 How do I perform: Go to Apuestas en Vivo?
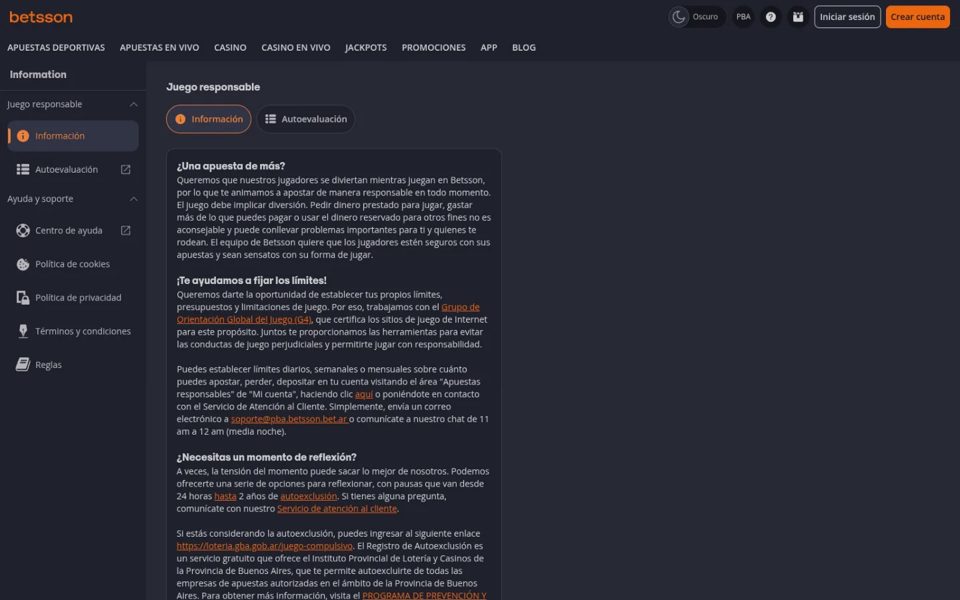159,47
